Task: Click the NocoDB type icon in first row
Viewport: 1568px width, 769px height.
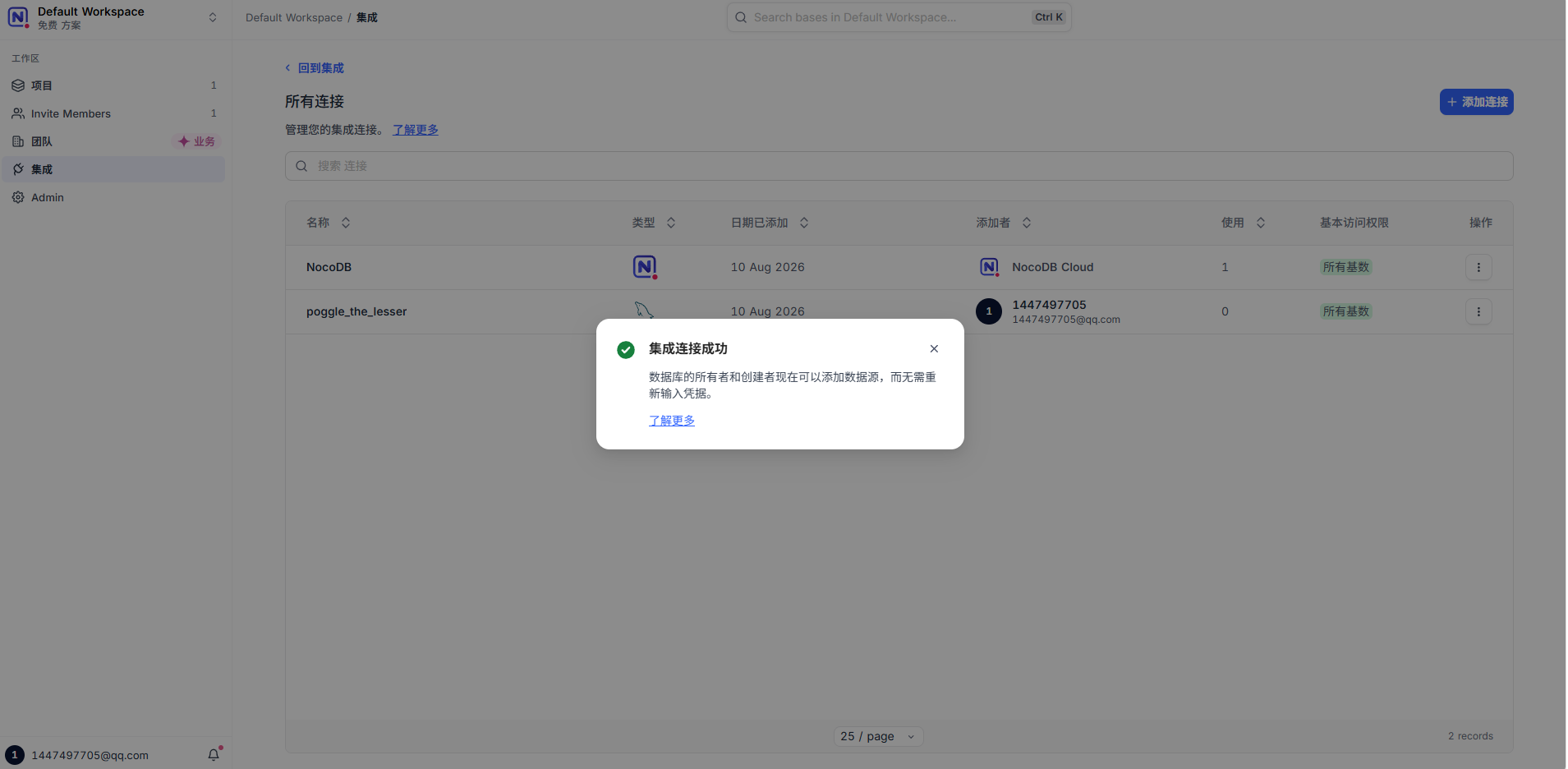Action: 645,267
